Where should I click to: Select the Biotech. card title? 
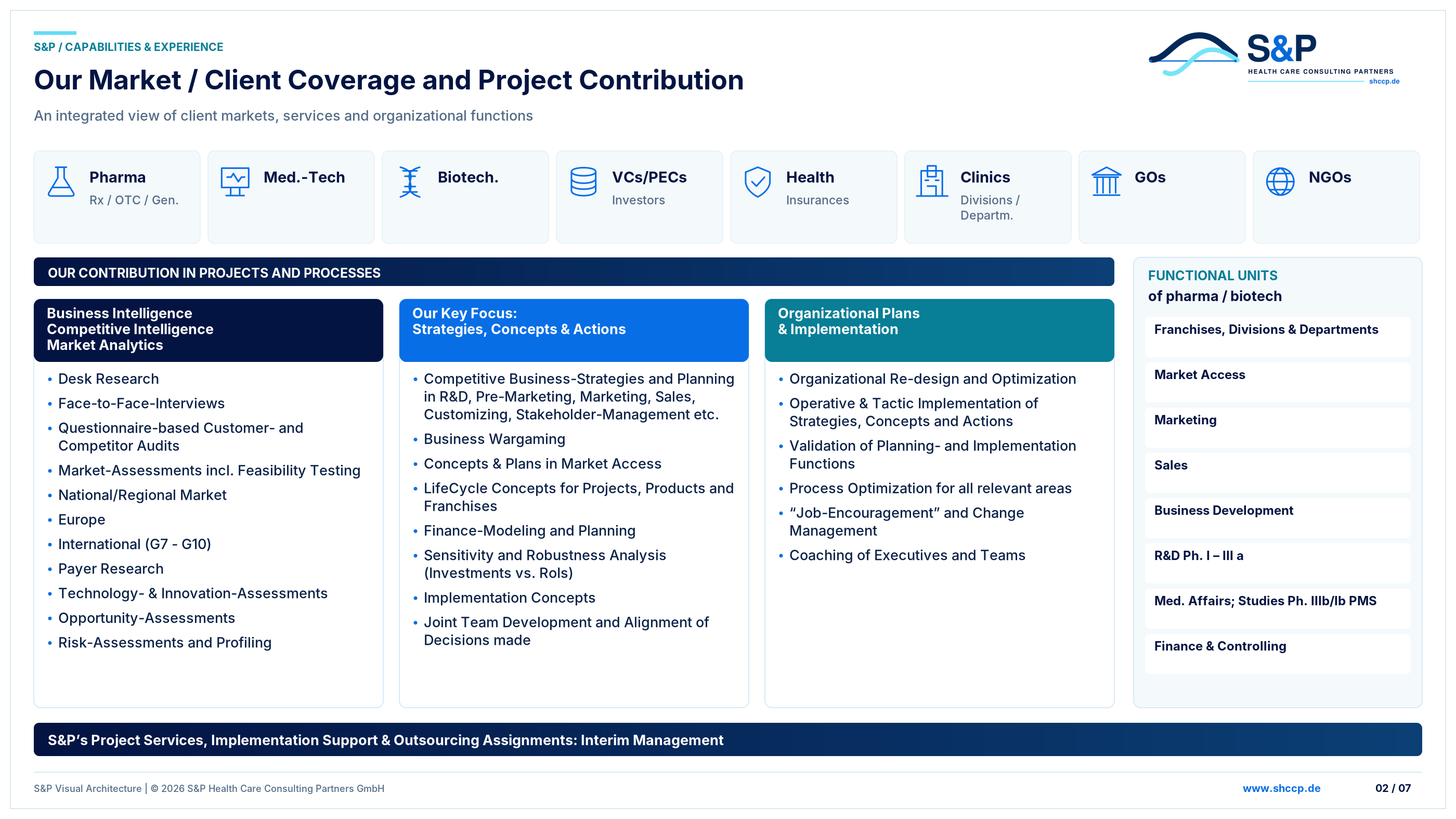468,177
